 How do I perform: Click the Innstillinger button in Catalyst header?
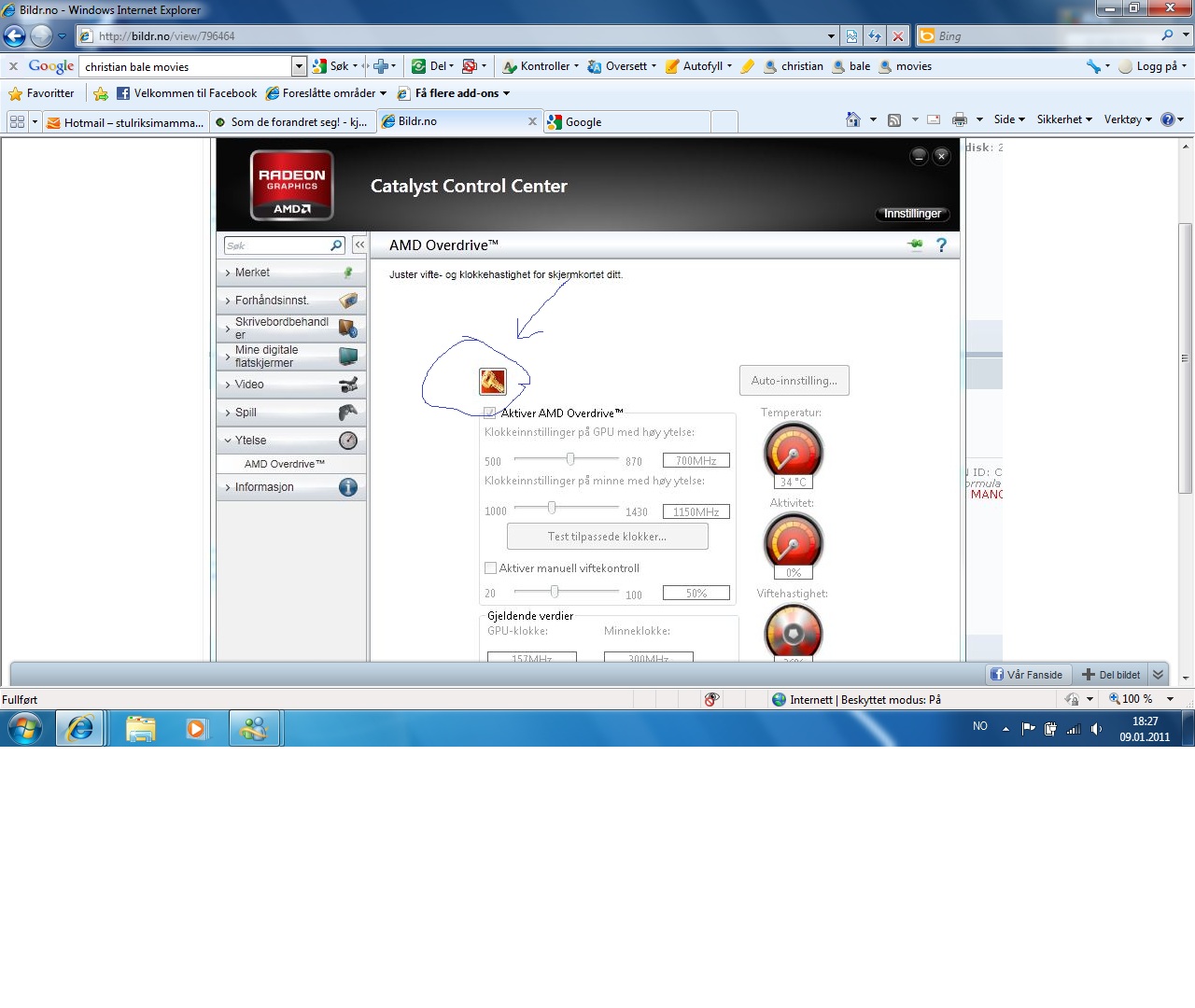point(912,214)
